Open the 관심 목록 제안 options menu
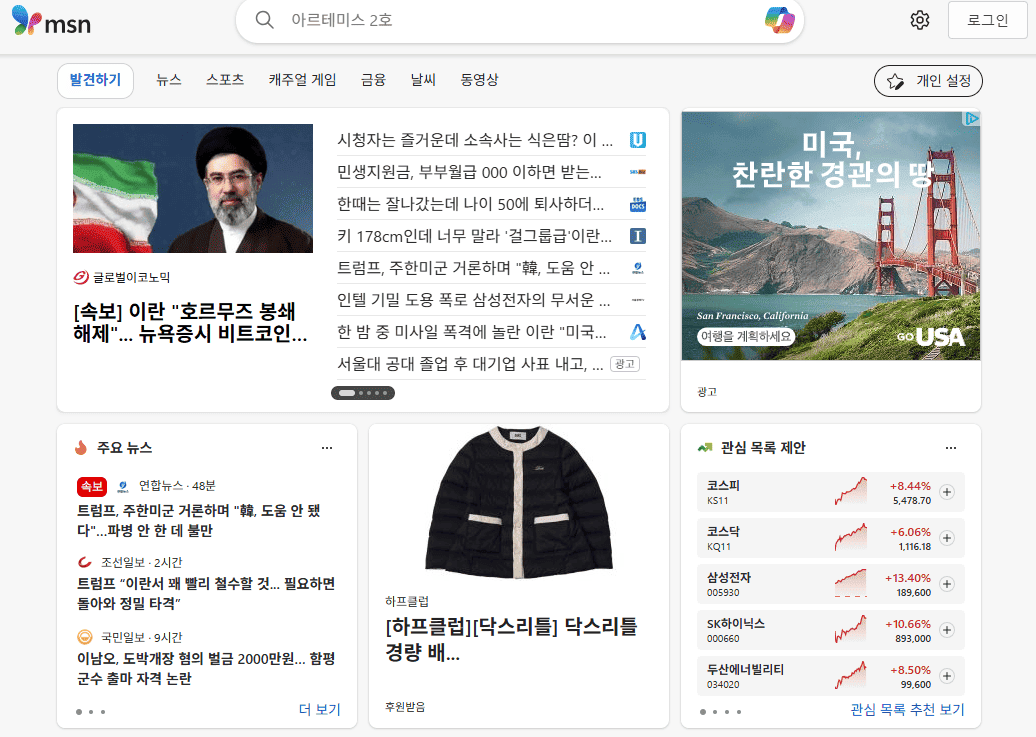1036x737 pixels. click(951, 448)
